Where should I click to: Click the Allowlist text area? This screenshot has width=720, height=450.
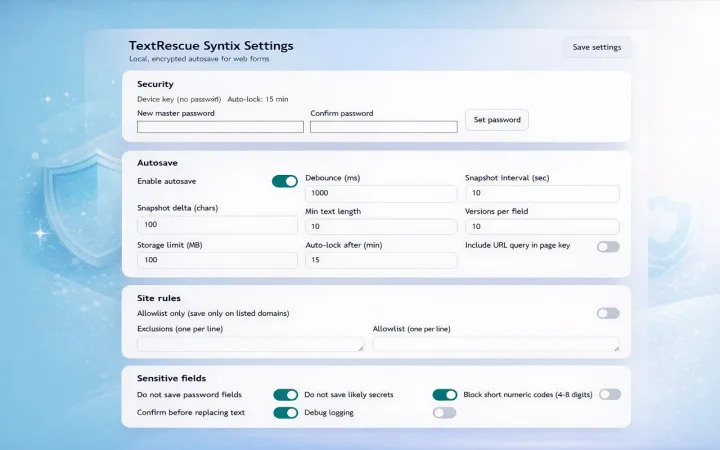[x=496, y=344]
